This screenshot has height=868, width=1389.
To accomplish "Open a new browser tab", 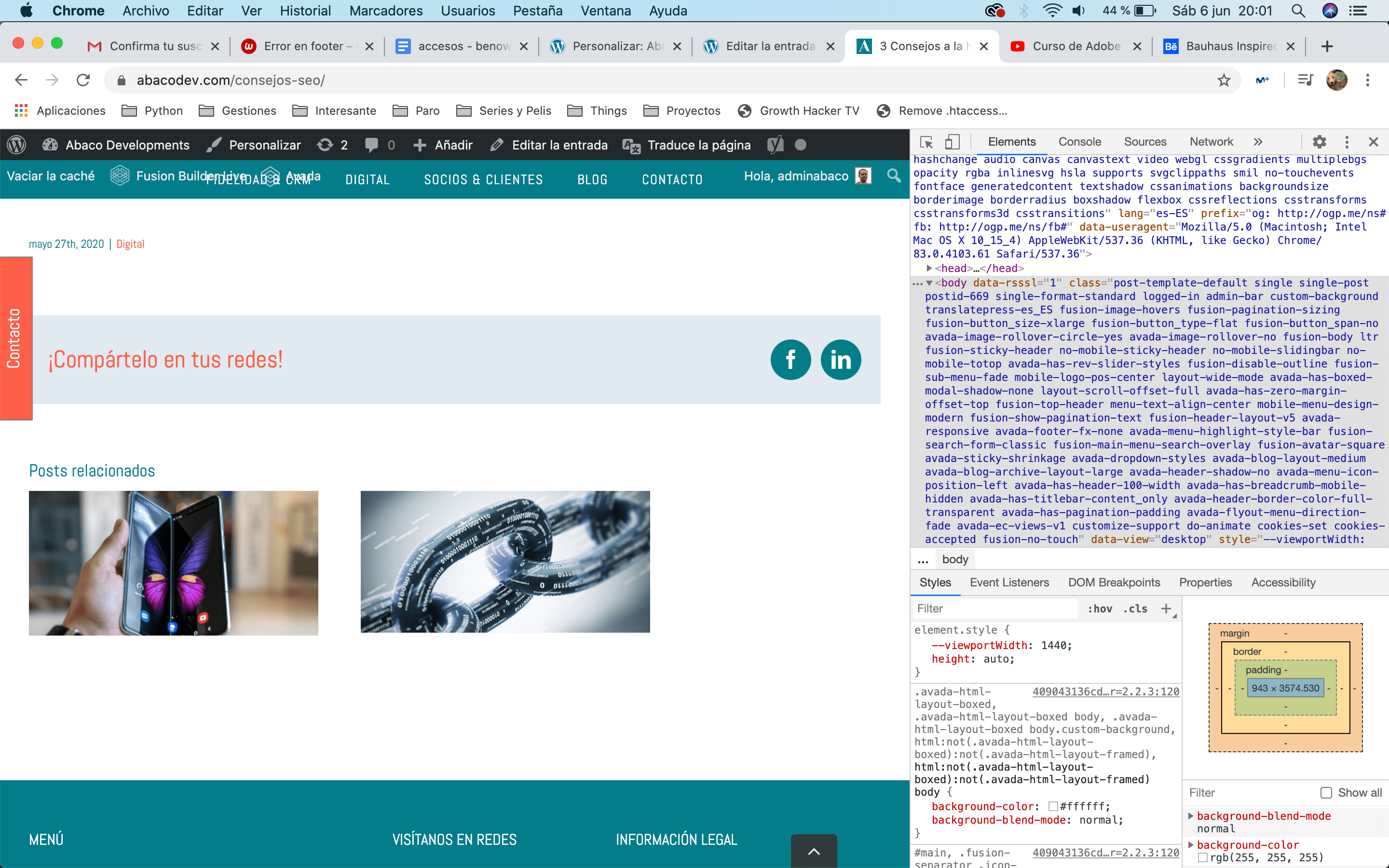I will [x=1327, y=46].
